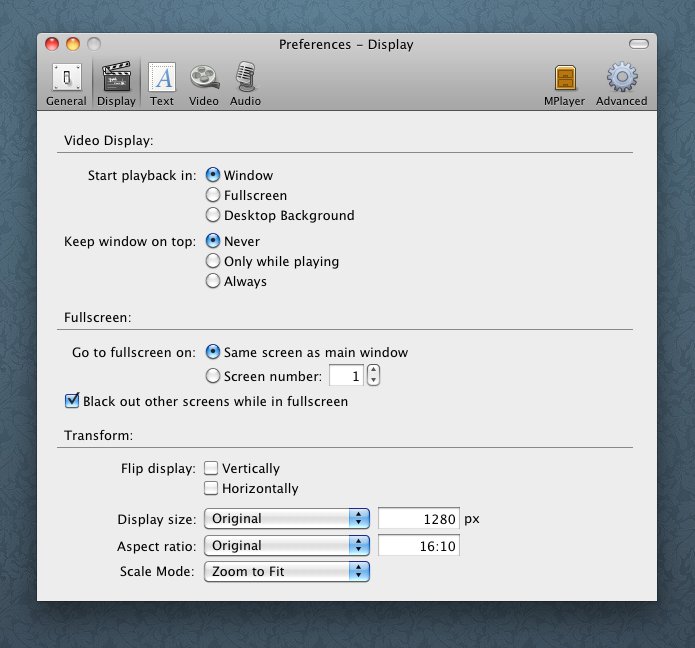This screenshot has width=695, height=648.
Task: Open the Display size dropdown
Action: (287, 519)
